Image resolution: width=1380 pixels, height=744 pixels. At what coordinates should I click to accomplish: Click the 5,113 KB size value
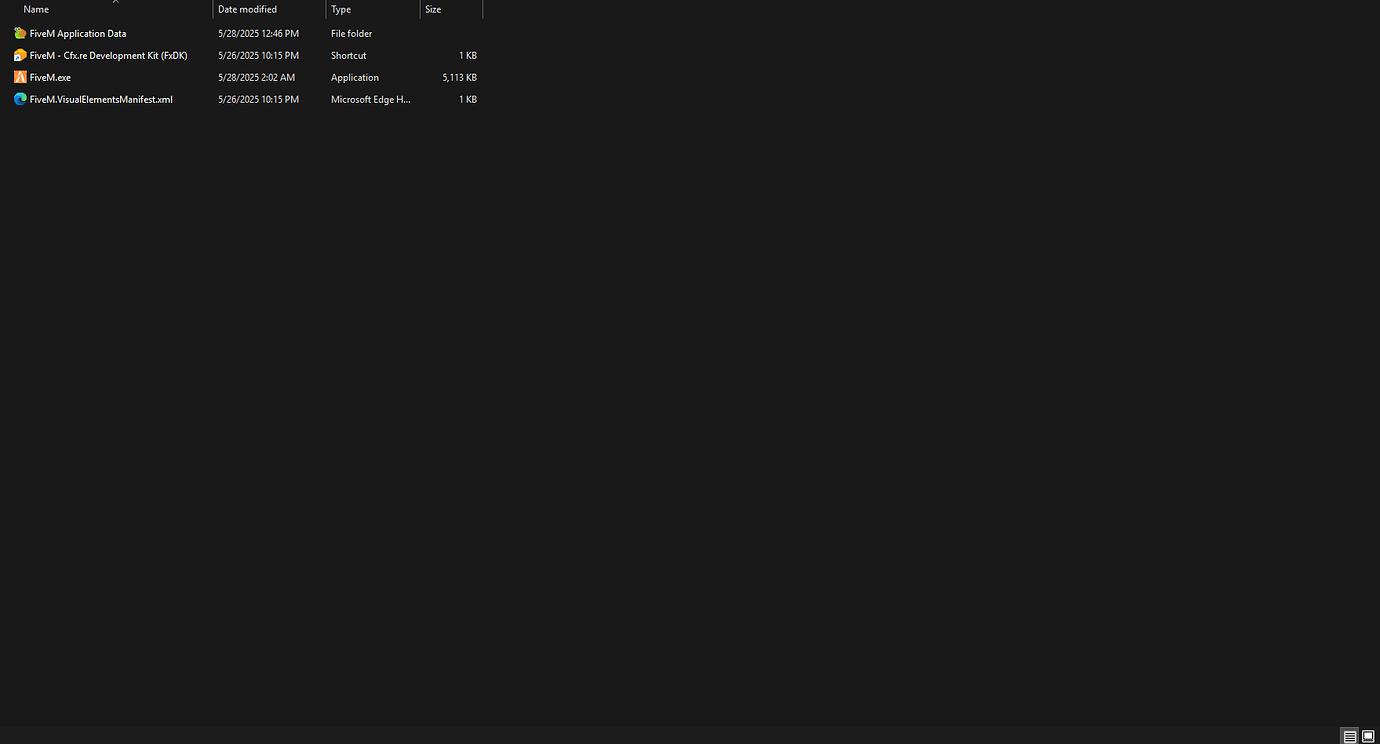click(x=460, y=78)
